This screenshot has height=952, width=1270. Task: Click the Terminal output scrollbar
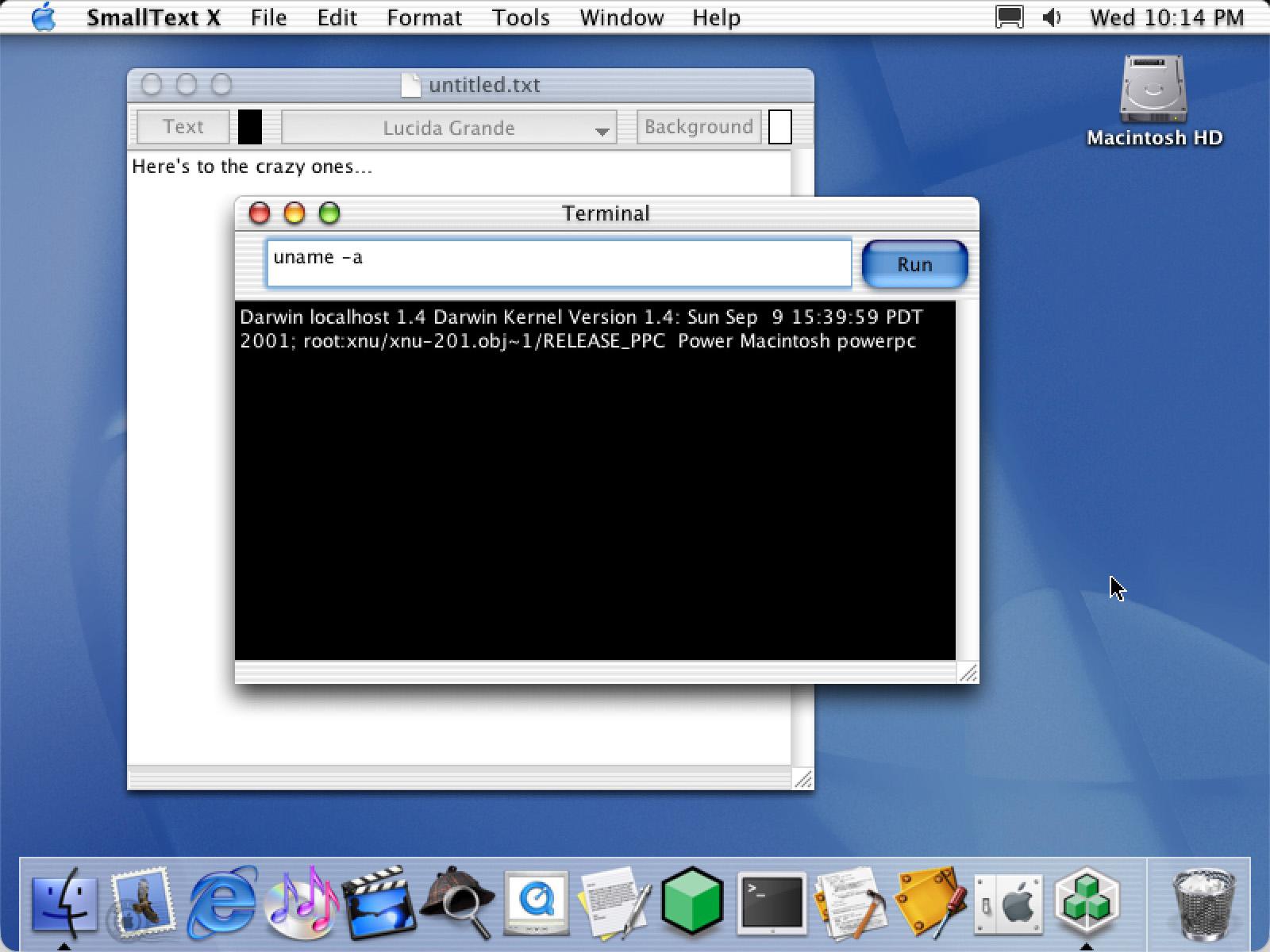click(967, 481)
